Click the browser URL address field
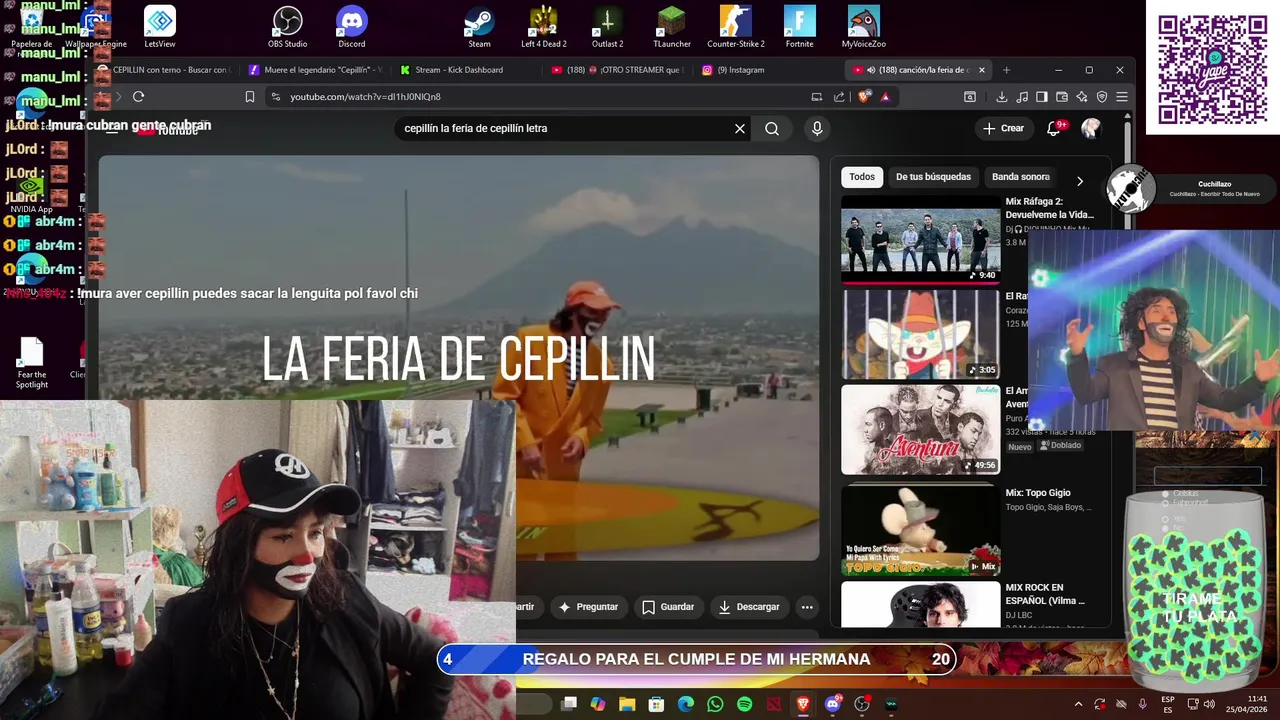 [x=540, y=97]
